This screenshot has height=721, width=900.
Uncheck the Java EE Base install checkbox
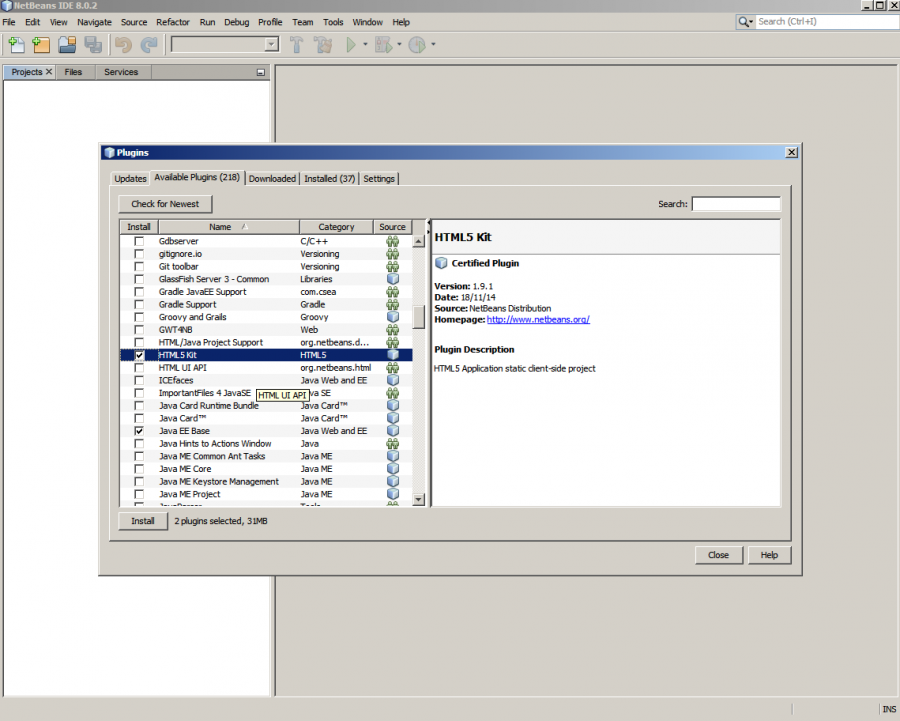138,430
